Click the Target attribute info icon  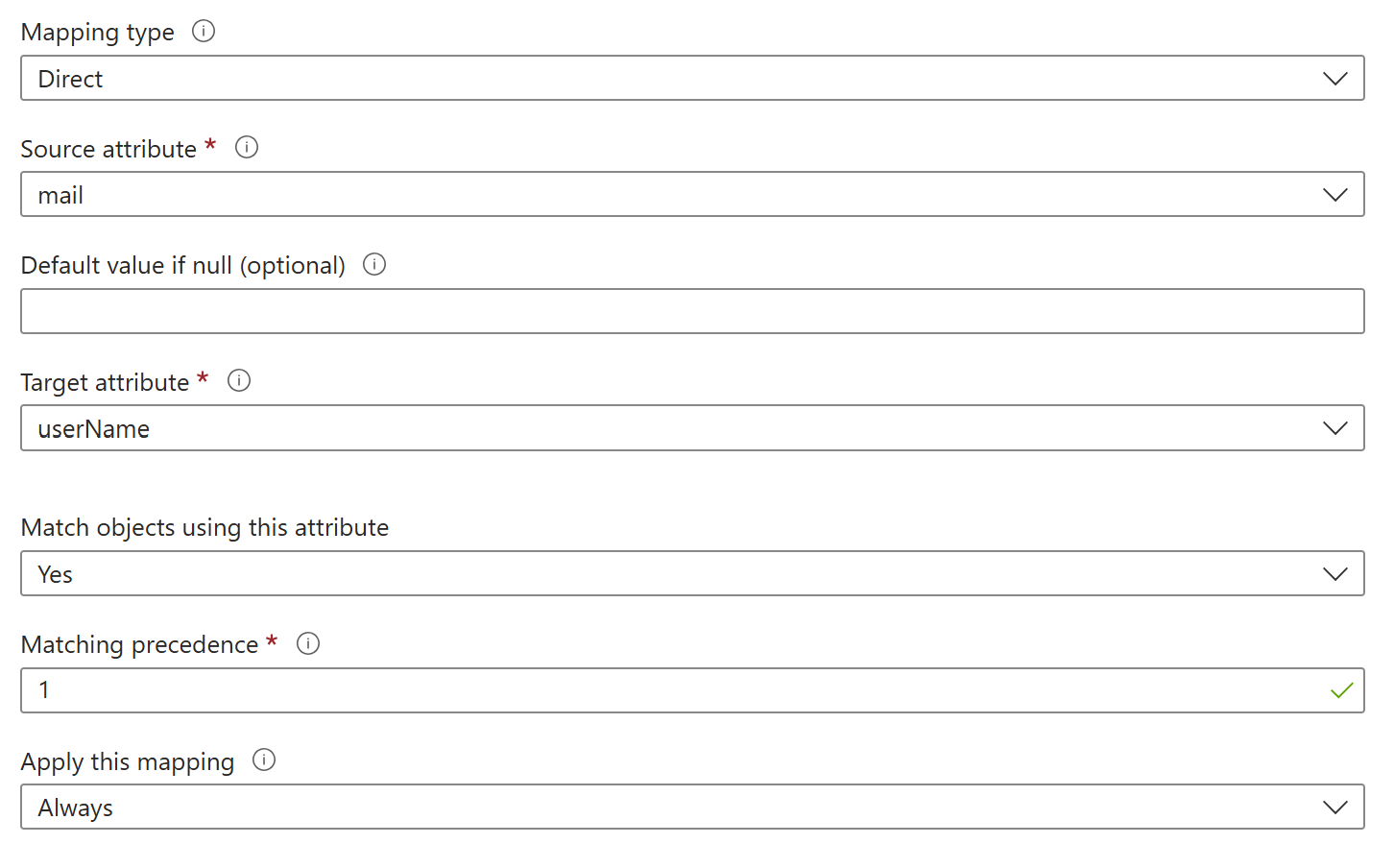tap(239, 380)
